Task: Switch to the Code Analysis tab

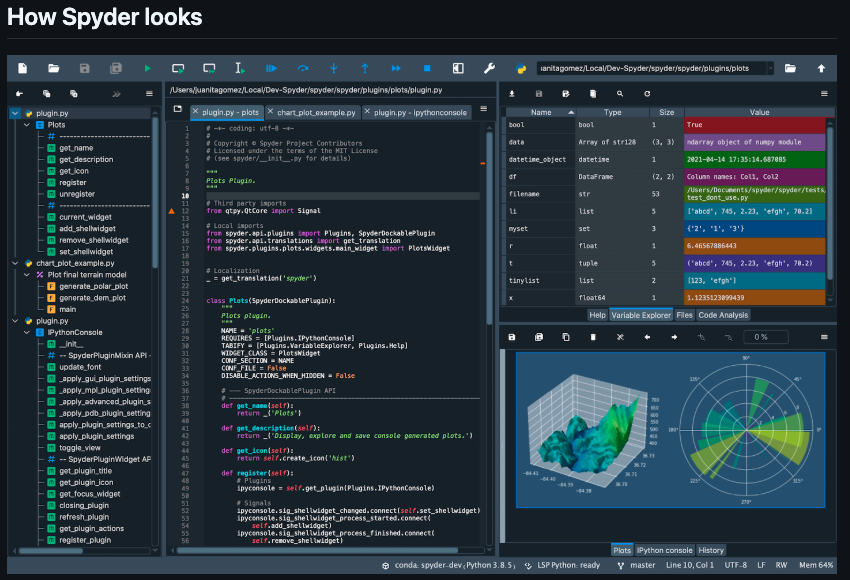Action: click(723, 315)
